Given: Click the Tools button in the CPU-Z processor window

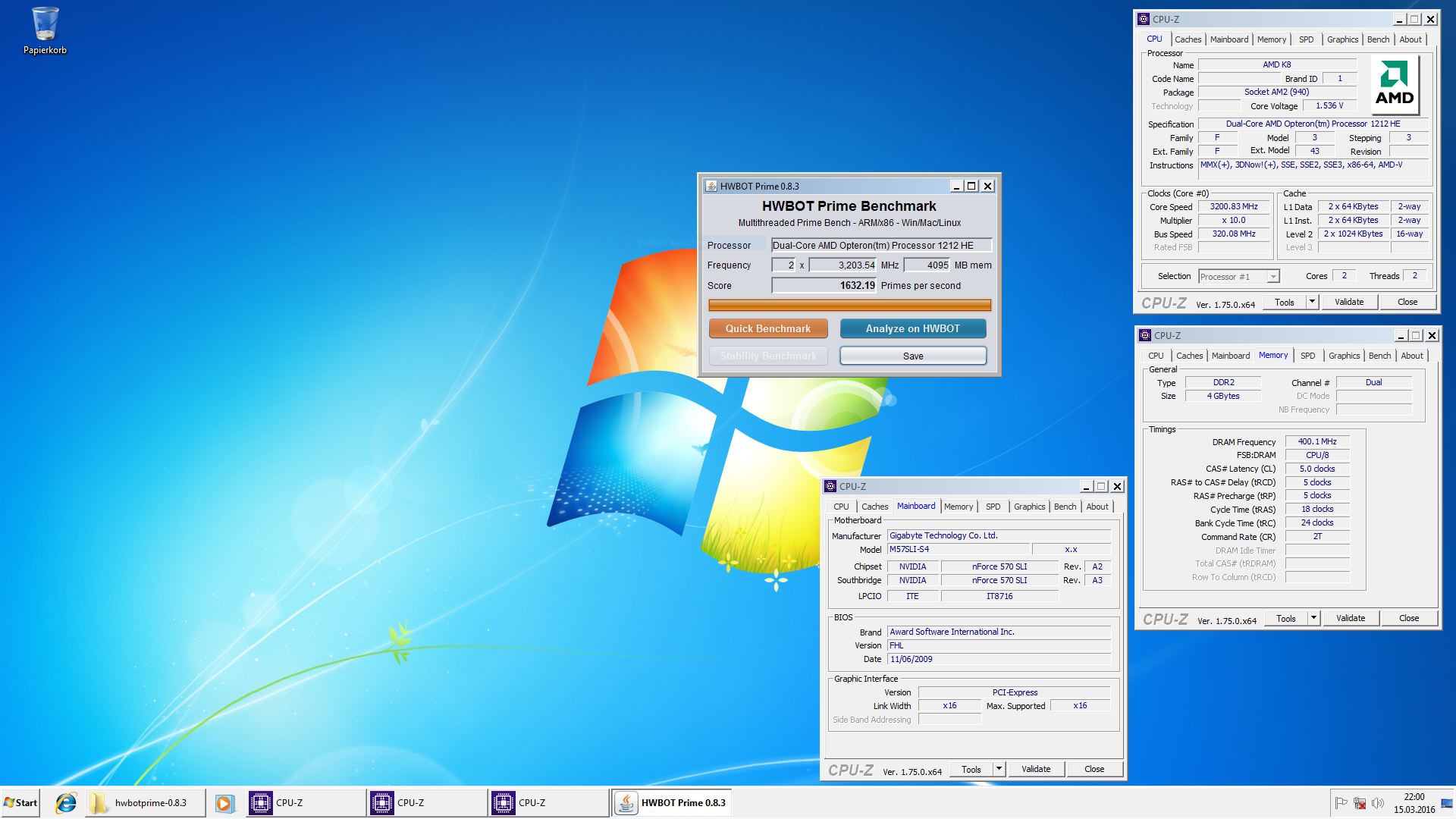Looking at the screenshot, I should 1285,302.
